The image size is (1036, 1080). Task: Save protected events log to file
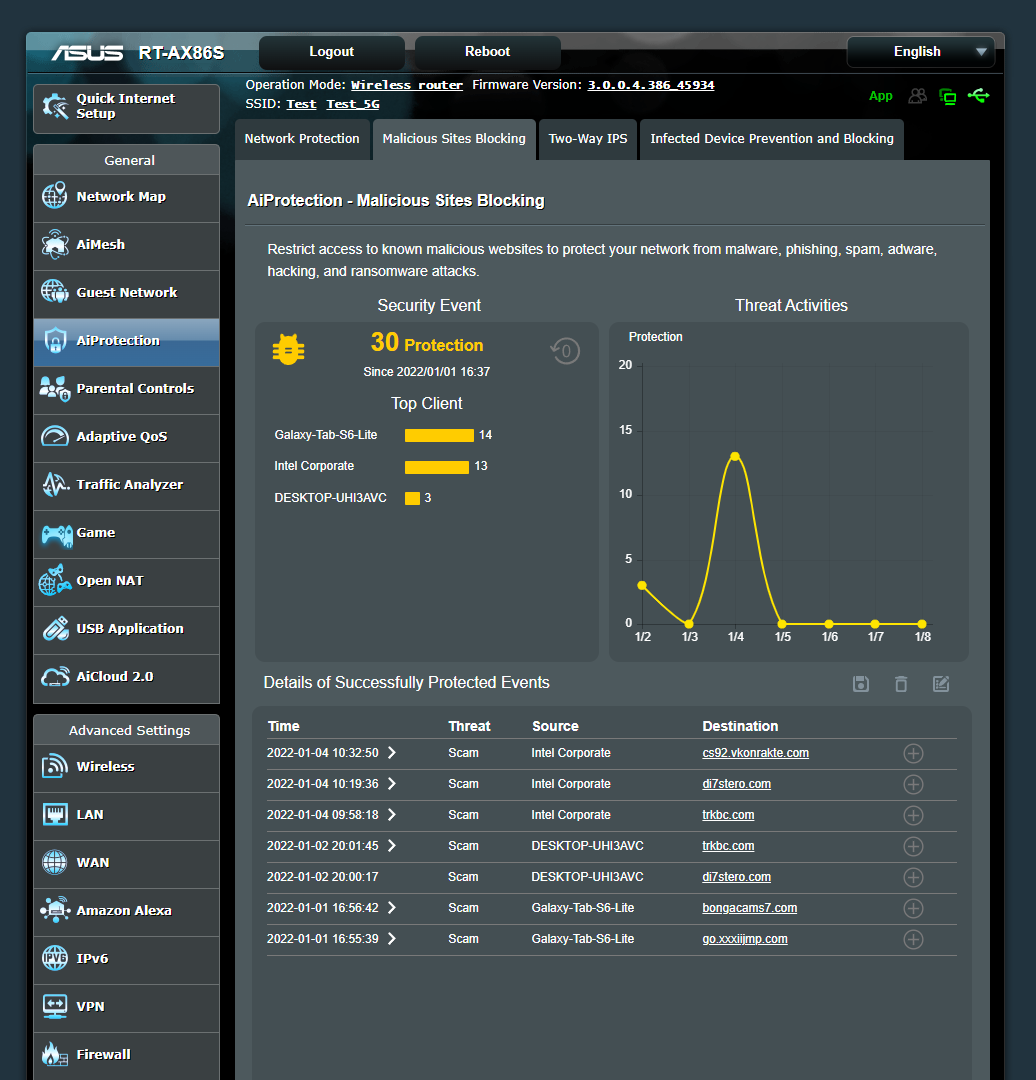[860, 684]
